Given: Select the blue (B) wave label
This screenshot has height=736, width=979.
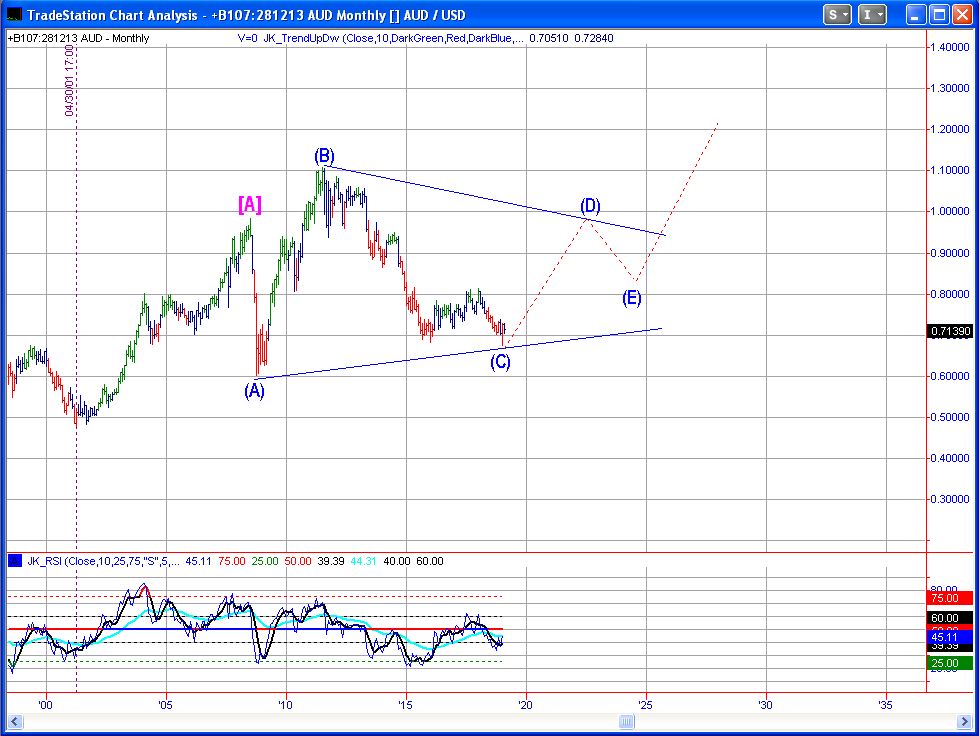Looking at the screenshot, I should [x=324, y=156].
